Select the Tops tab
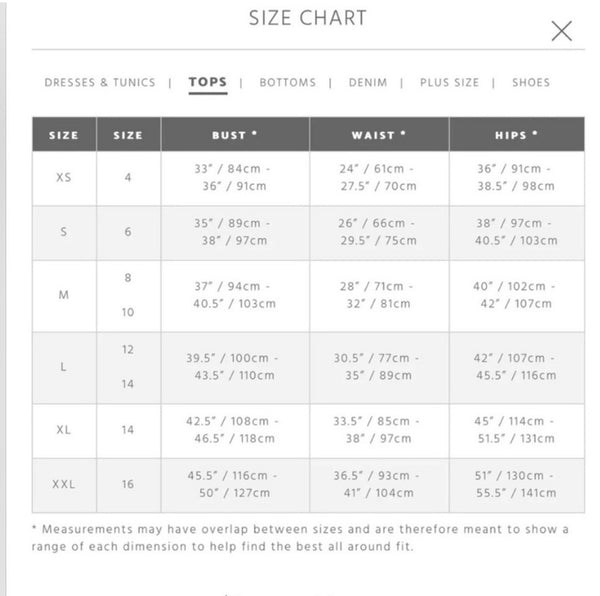 click(x=208, y=83)
